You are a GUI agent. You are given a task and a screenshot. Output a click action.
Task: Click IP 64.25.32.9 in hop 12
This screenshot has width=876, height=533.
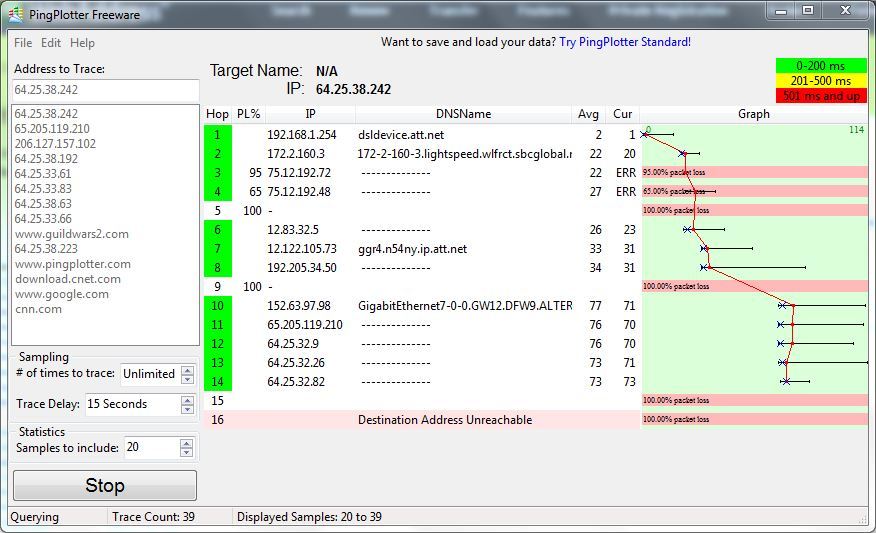293,344
